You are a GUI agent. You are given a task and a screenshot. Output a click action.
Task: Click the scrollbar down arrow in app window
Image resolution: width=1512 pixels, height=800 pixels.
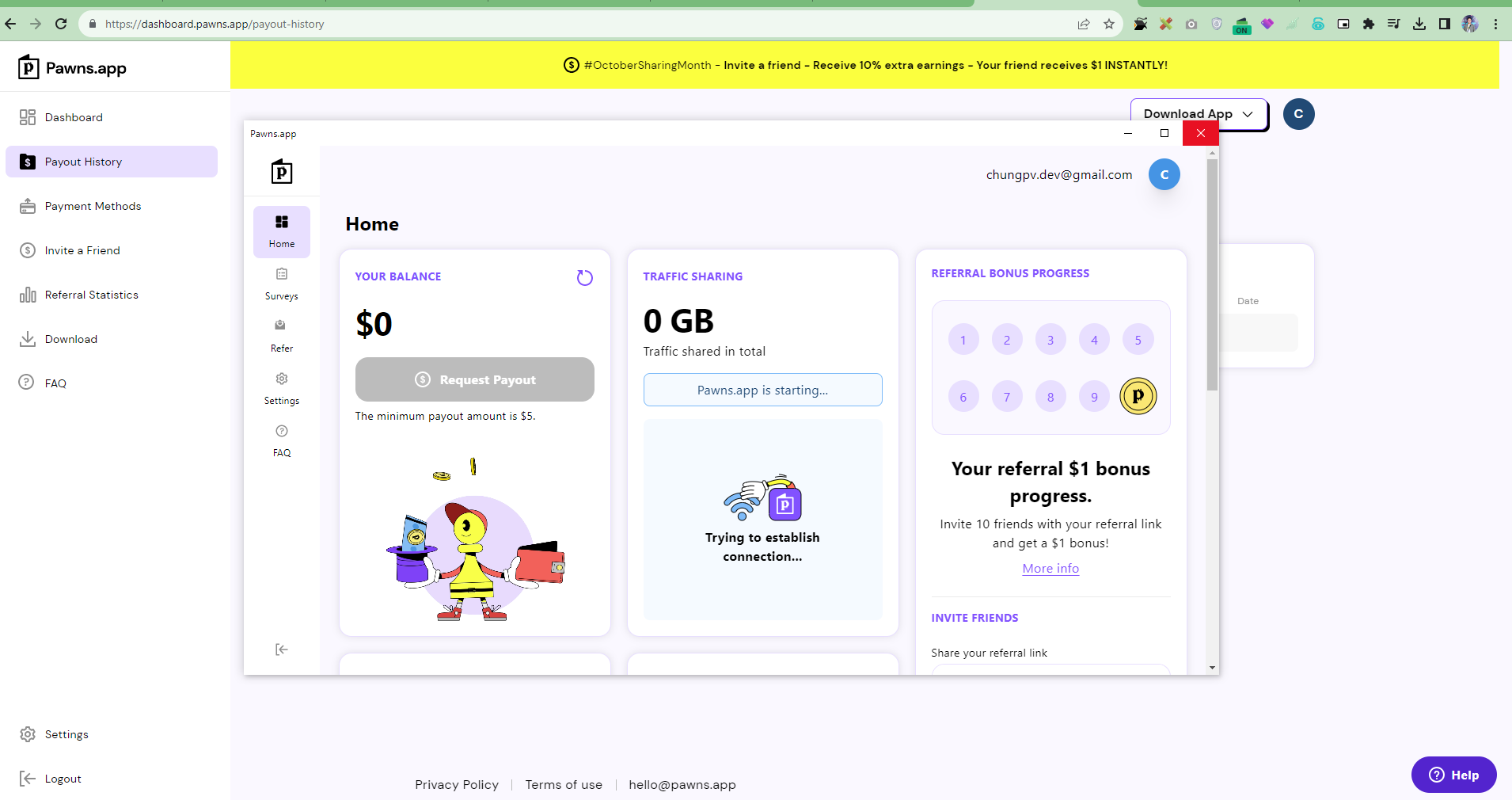1213,668
